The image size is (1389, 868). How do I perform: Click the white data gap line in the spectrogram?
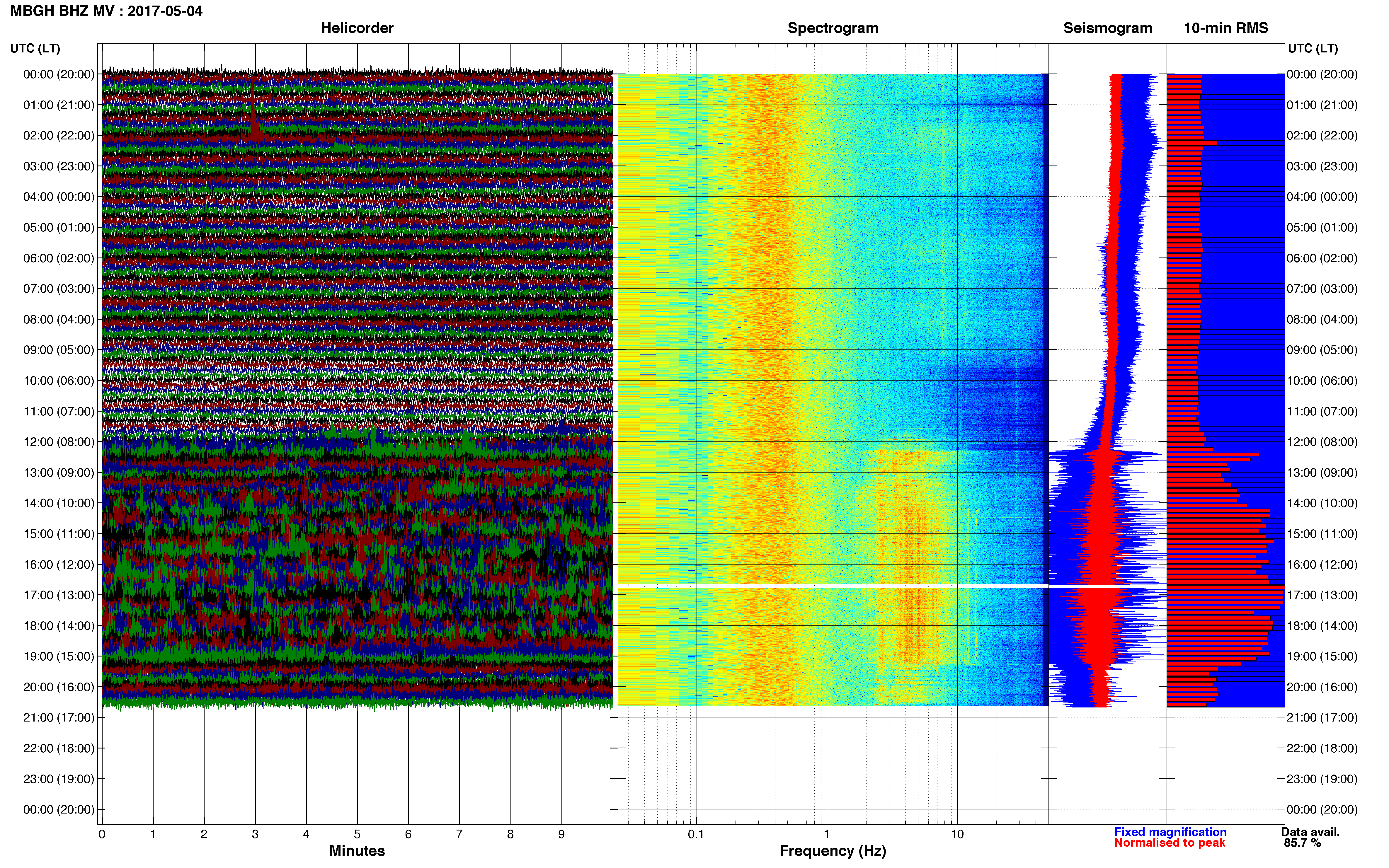coord(833,586)
